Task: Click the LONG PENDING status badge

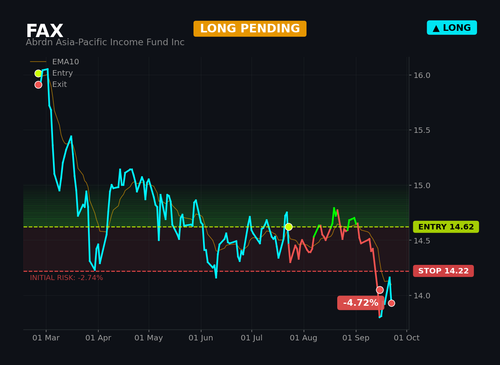Action: click(x=250, y=29)
